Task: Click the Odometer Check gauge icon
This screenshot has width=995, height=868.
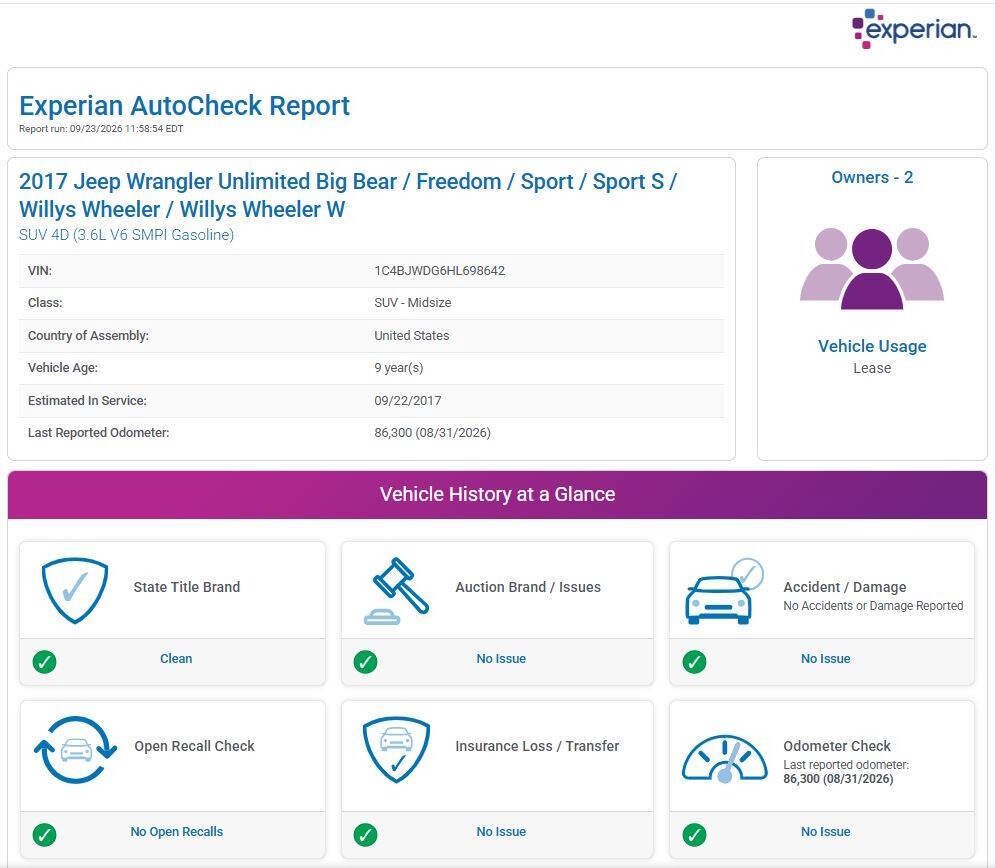Action: point(724,758)
